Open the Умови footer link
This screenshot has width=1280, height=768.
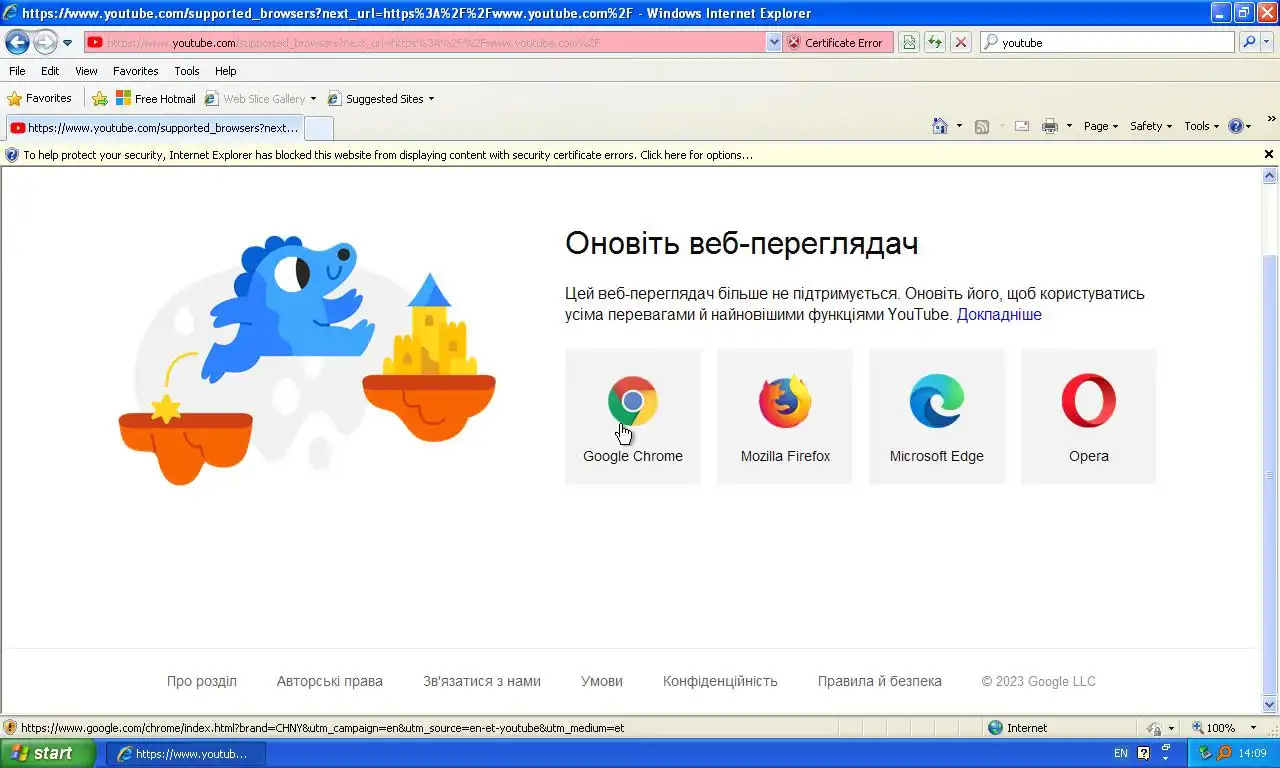(602, 681)
